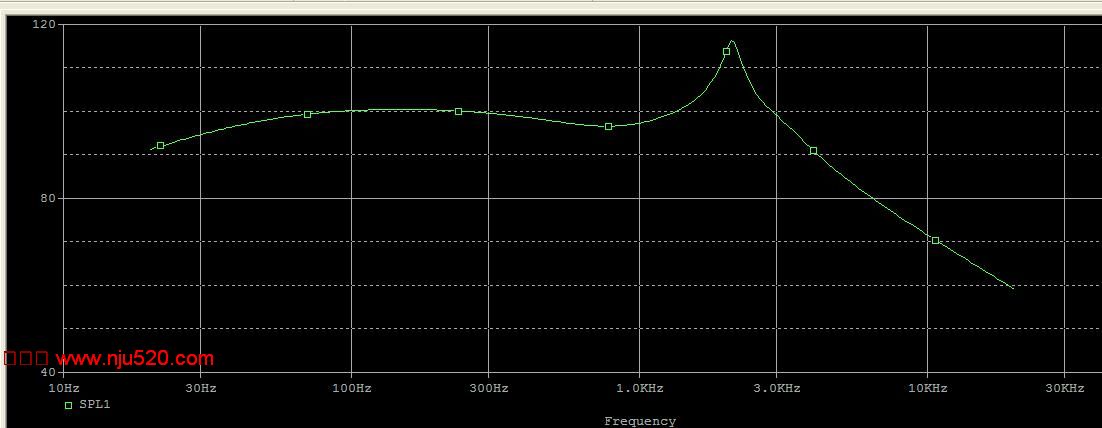Click the 30KHz x-axis label
Viewport: 1102px width, 428px height.
pos(1065,388)
